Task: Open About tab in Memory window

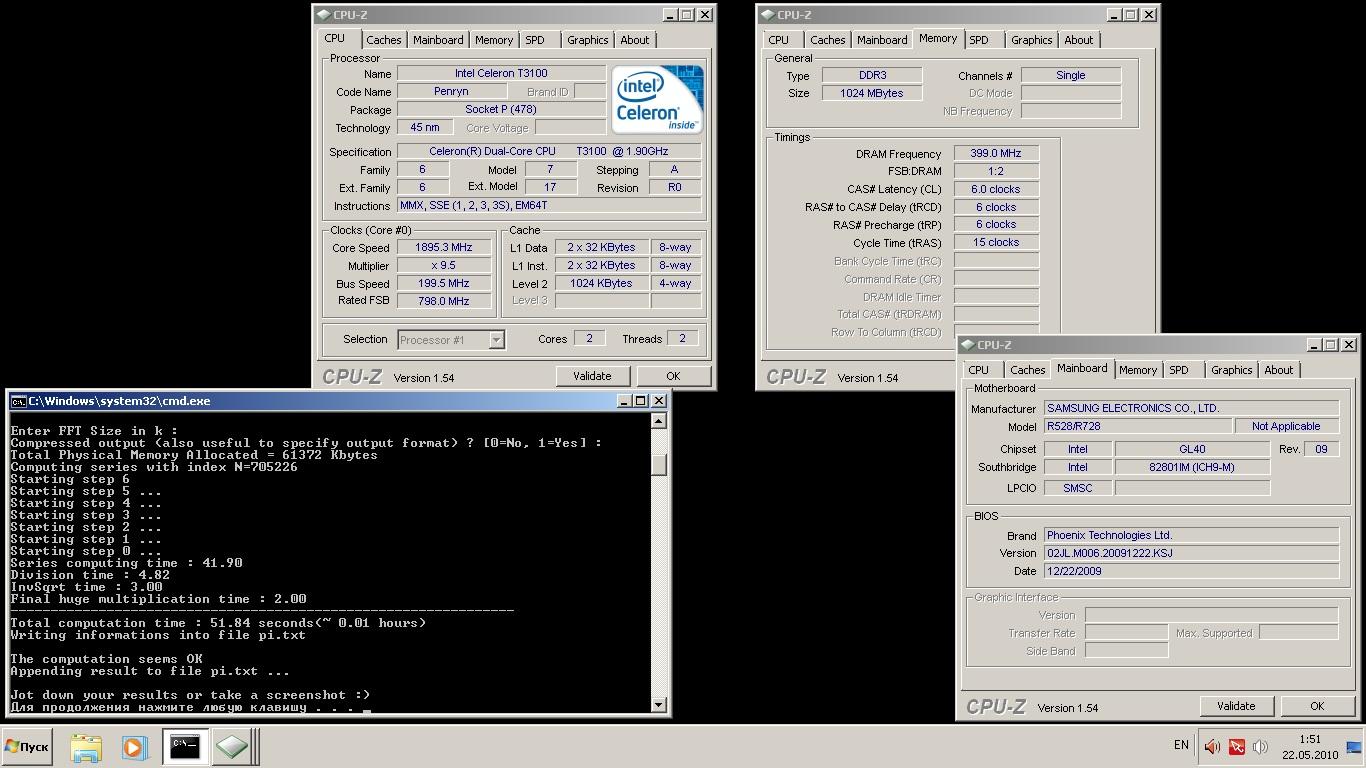Action: click(1079, 40)
